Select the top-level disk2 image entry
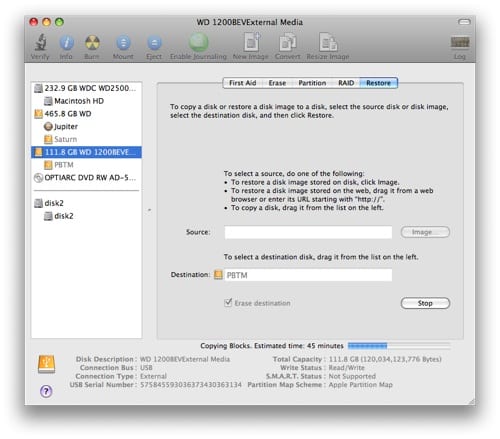This screenshot has height=439, width=500. point(86,203)
